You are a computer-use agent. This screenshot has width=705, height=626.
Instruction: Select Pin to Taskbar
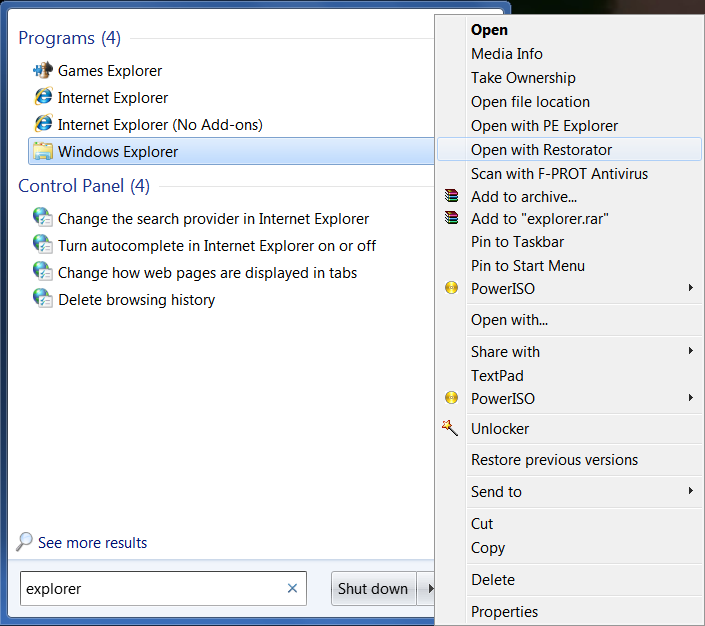pos(517,242)
